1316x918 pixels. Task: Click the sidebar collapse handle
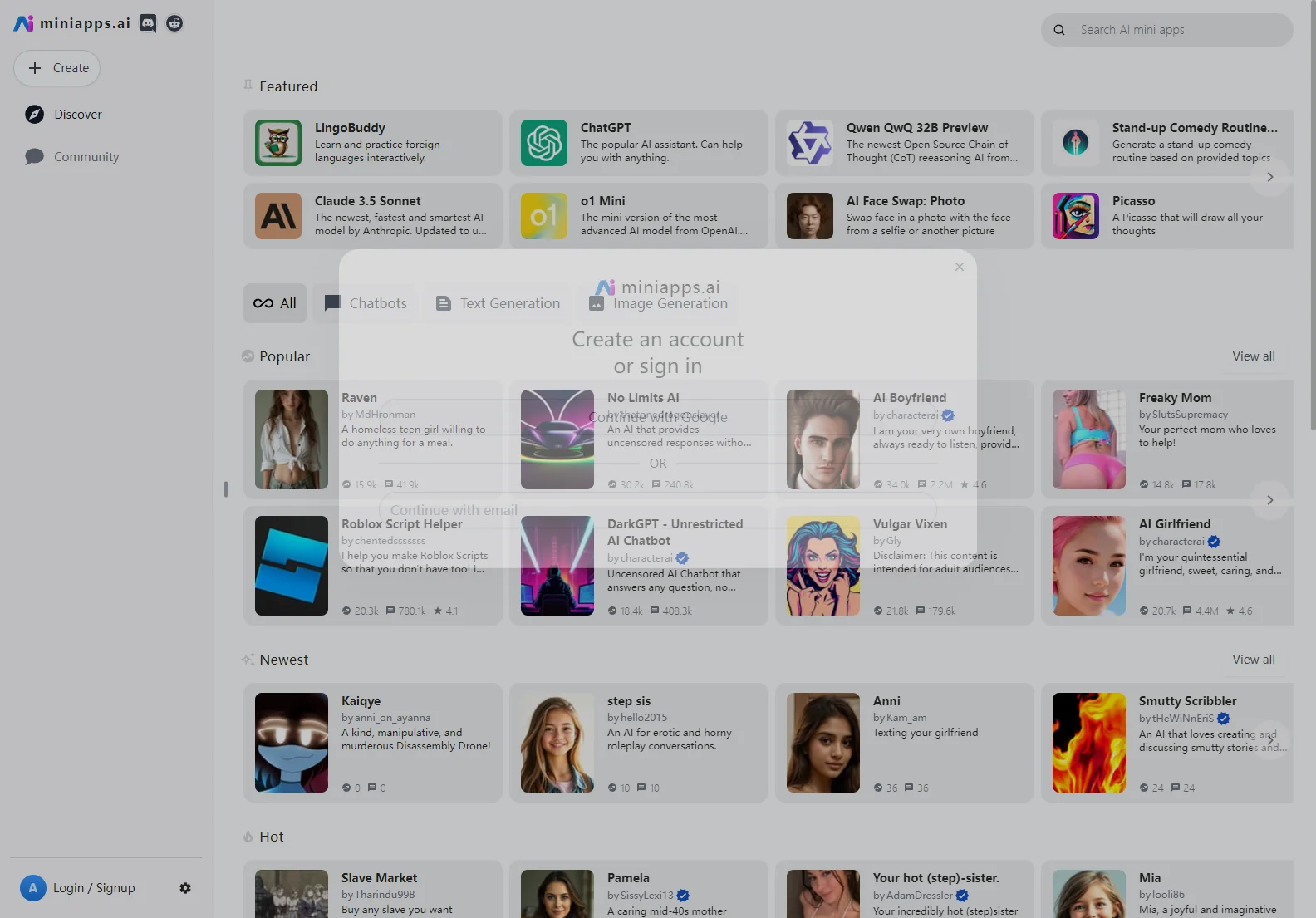click(x=226, y=489)
